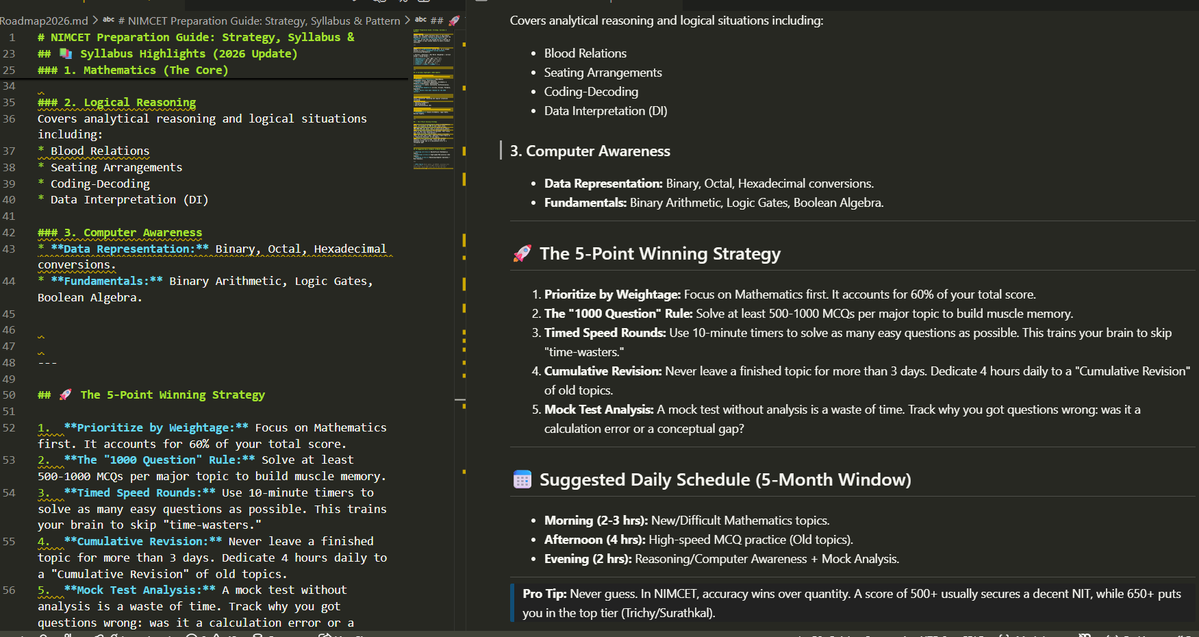Image resolution: width=1199 pixels, height=637 pixels.
Task: Click the calendar emoji beside Suggested Daily Schedule
Action: (x=522, y=480)
